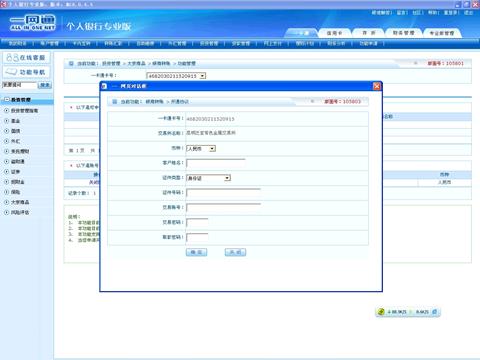Click the card number 4682030211520915 in dialog
The height and width of the screenshot is (360, 480).
pyautogui.click(x=210, y=119)
